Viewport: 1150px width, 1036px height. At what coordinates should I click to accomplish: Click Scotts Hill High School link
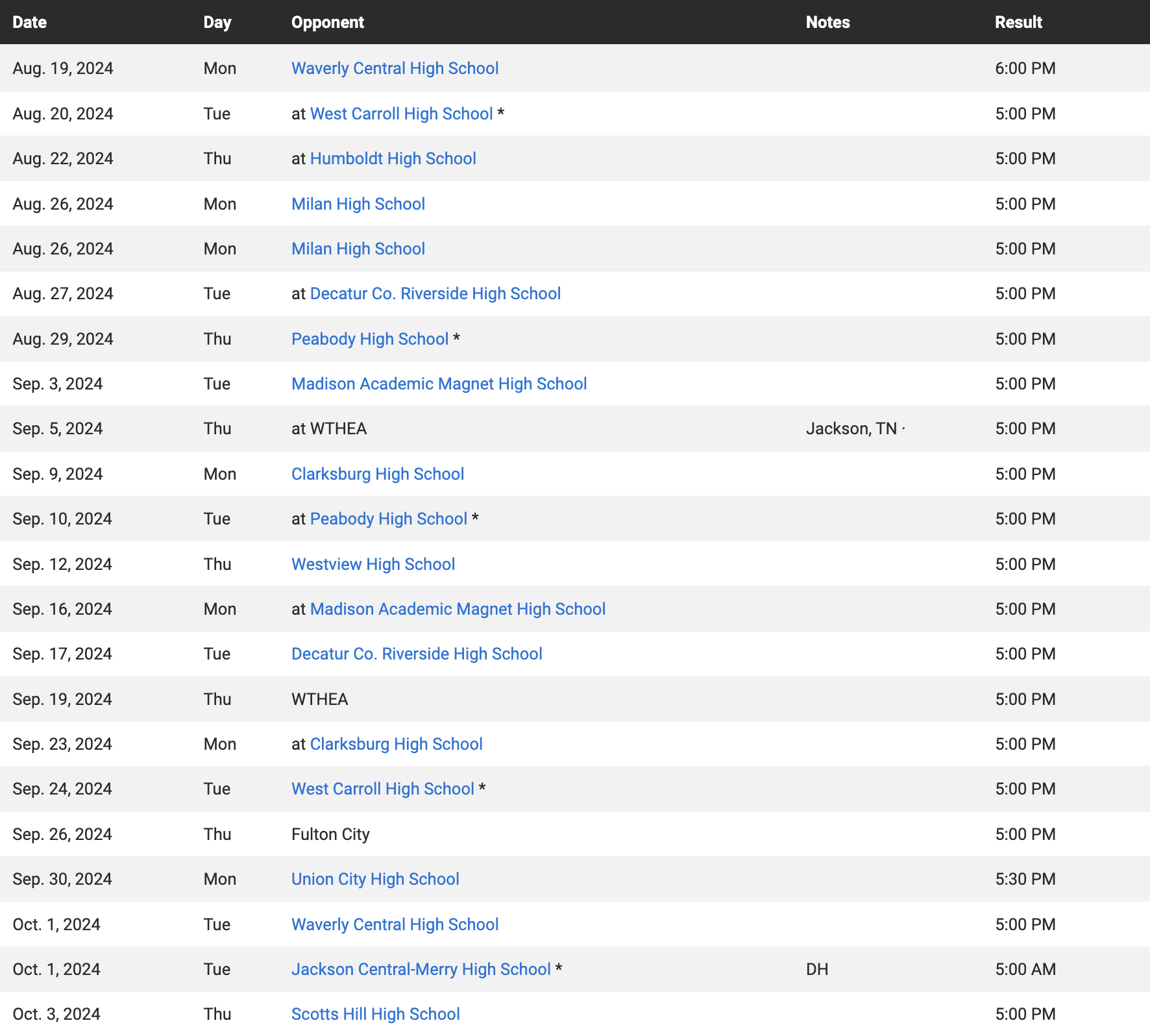[375, 1014]
